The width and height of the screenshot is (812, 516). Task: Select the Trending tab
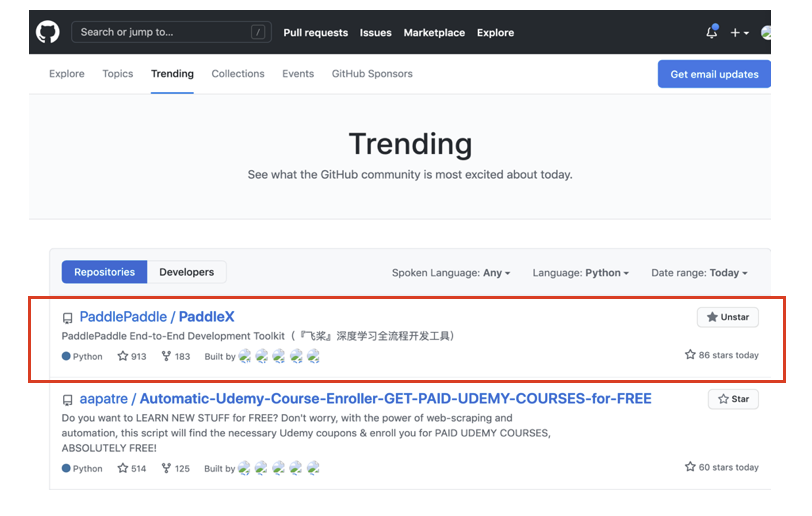pos(172,74)
